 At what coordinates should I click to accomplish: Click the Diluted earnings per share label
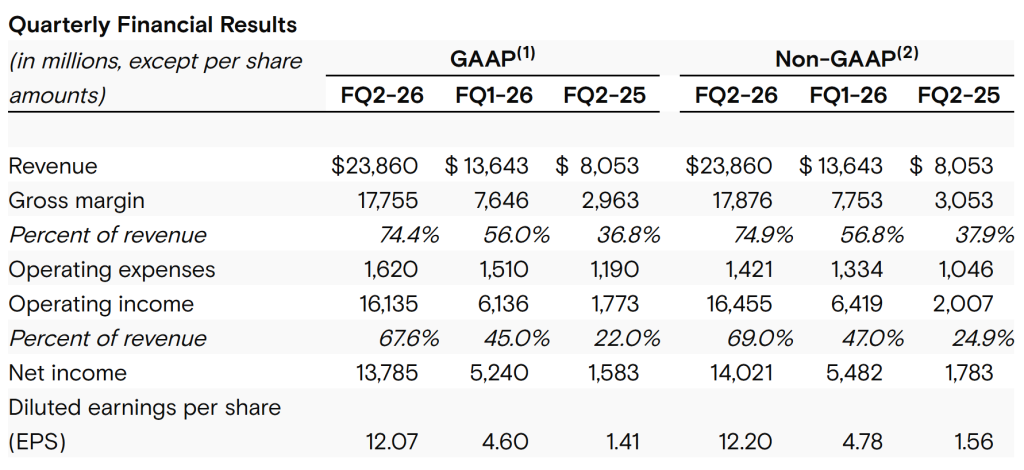click(x=144, y=407)
